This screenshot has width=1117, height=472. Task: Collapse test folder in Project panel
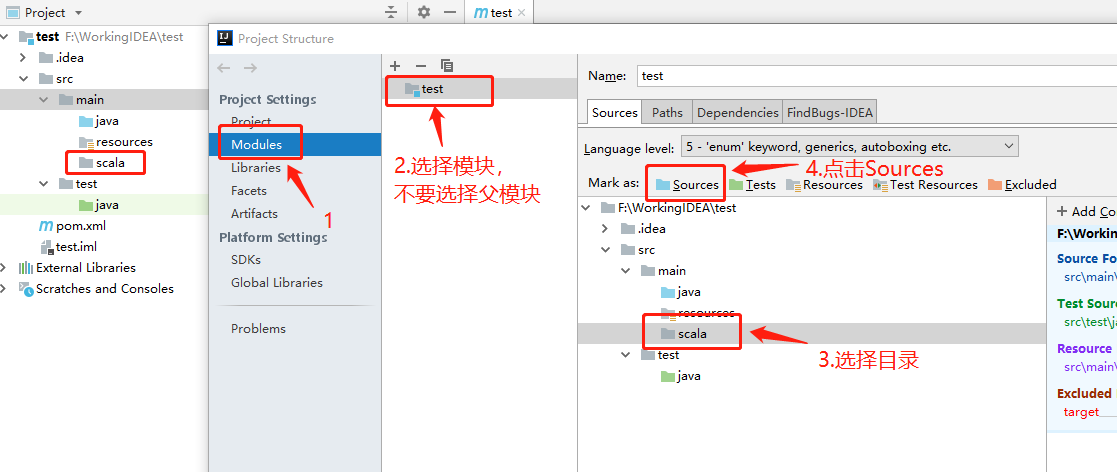[42, 184]
